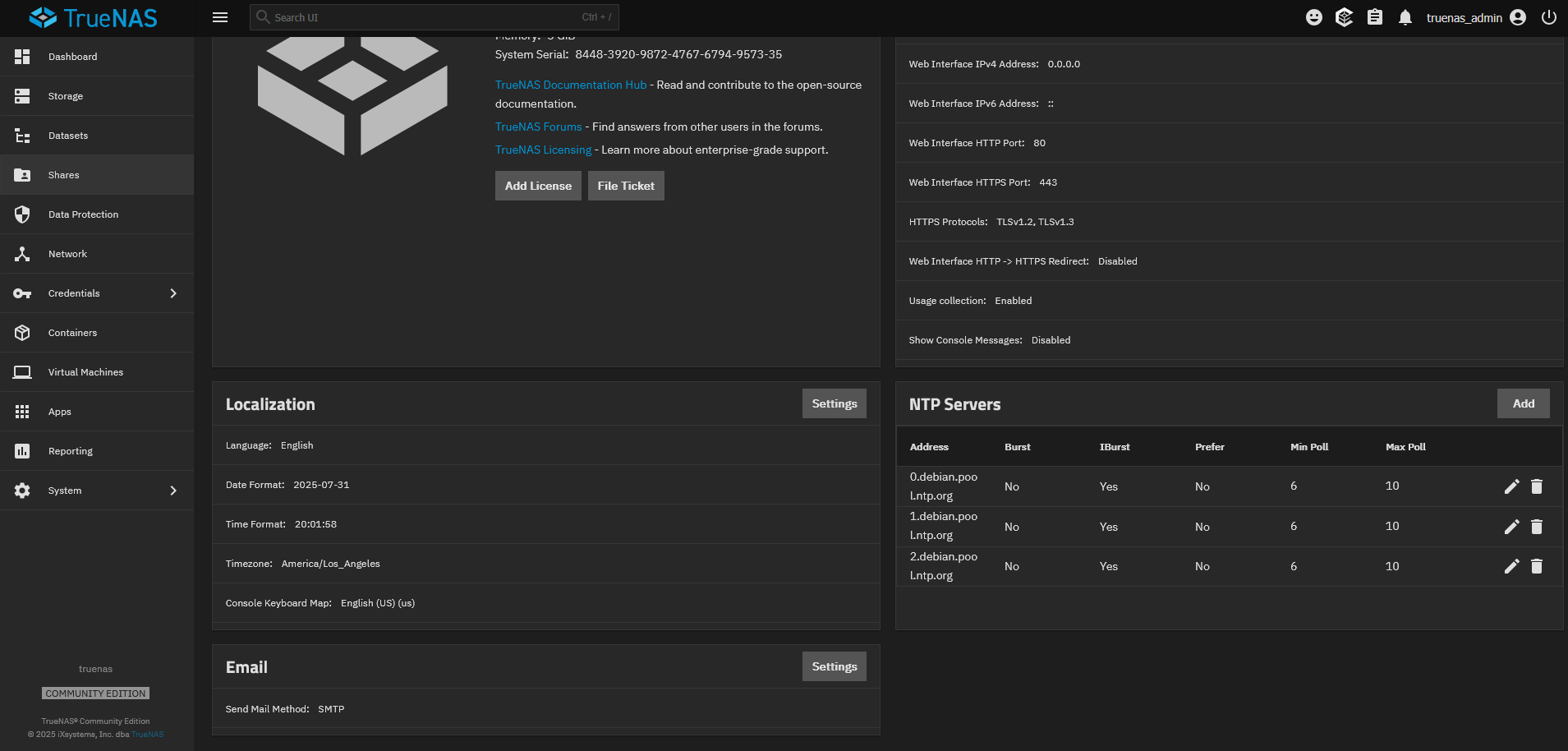Click the Credentials key icon
This screenshot has height=751, width=1568.
point(22,293)
